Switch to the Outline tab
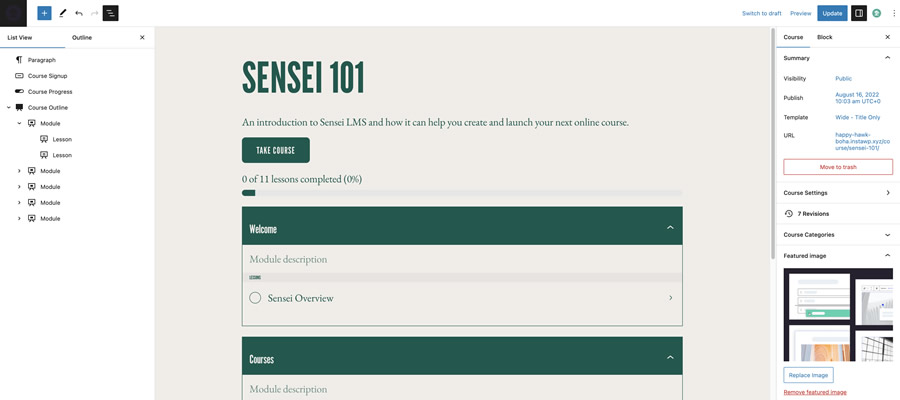 click(x=82, y=37)
